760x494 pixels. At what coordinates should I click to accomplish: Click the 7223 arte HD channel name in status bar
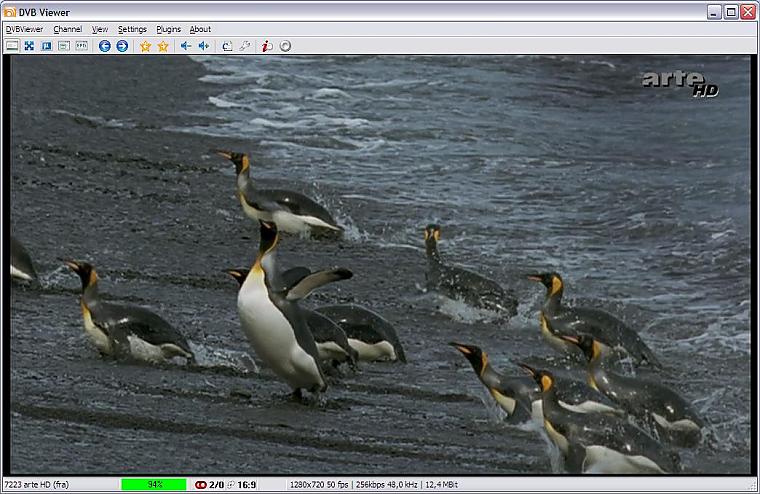tap(37, 485)
